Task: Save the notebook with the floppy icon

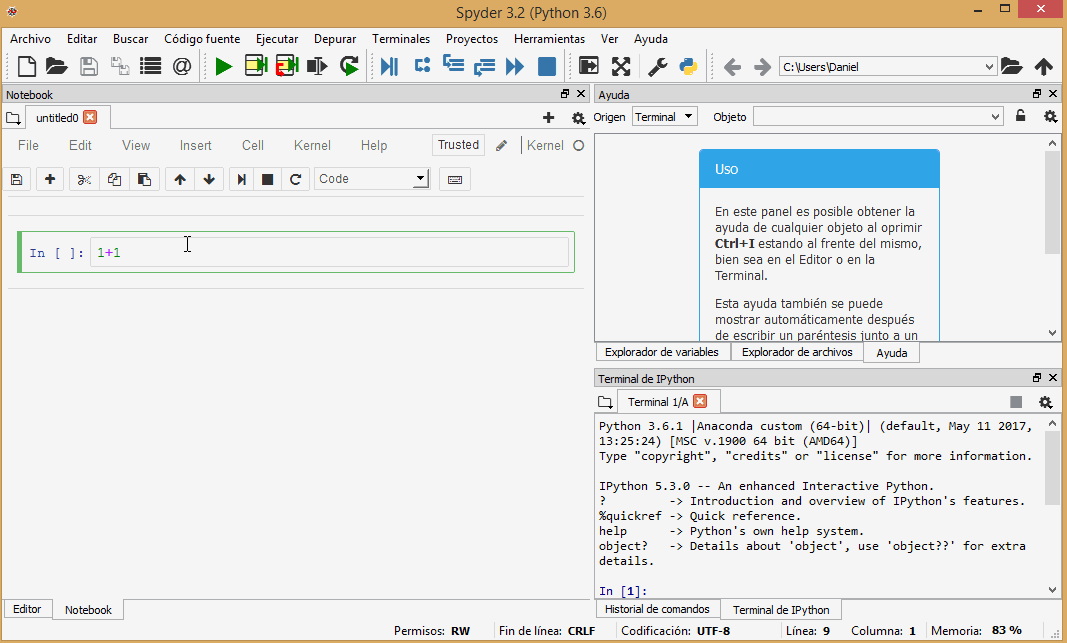Action: click(16, 179)
